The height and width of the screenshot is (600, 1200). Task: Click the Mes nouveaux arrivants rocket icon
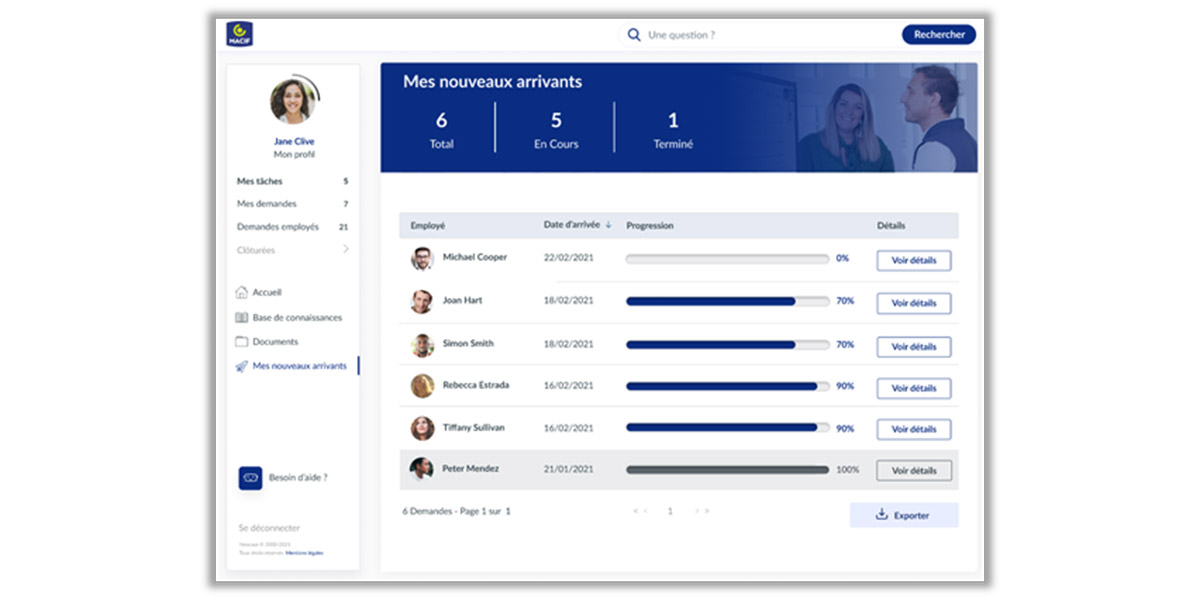click(241, 366)
